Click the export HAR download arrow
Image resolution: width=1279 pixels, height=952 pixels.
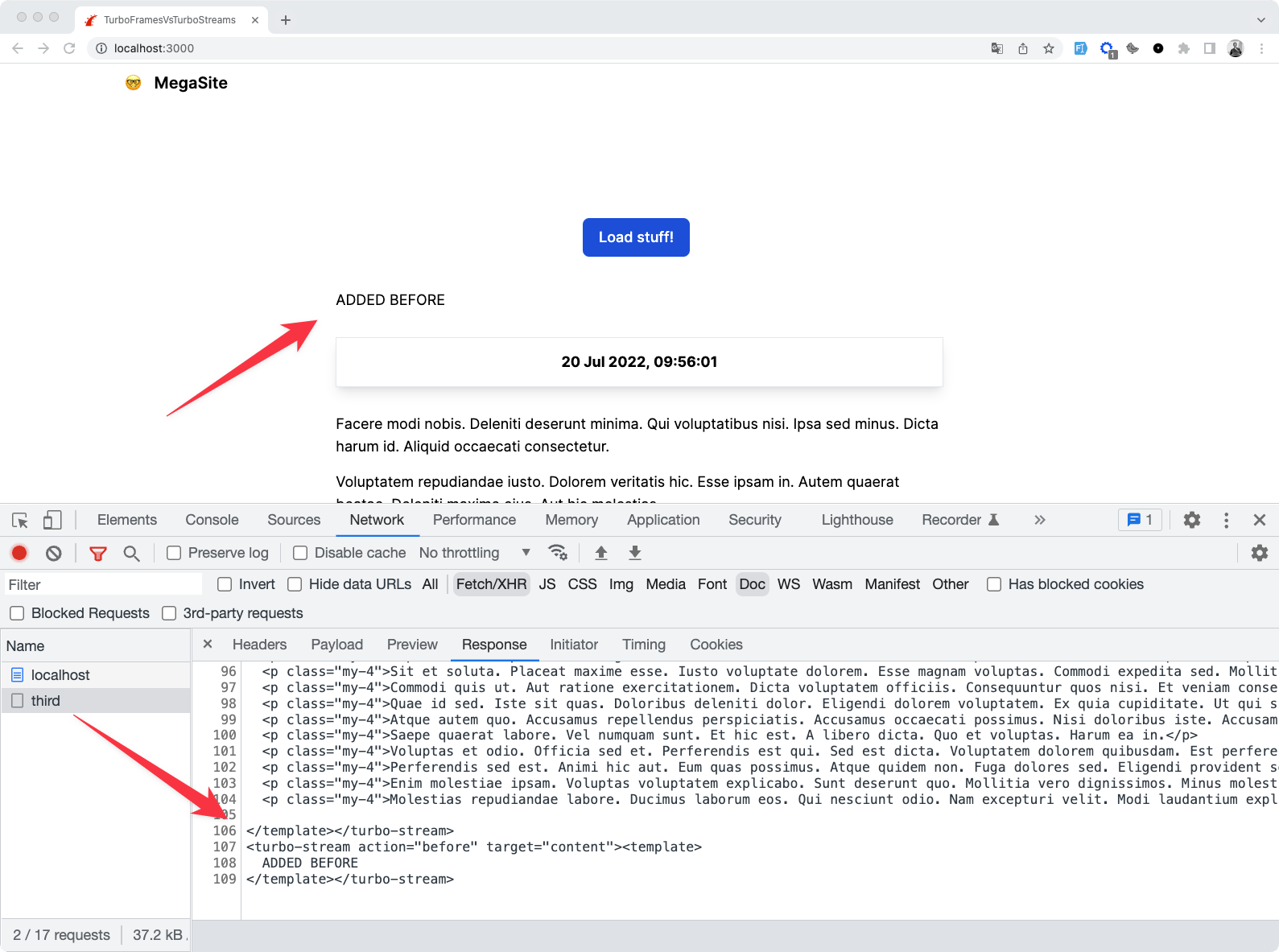coord(635,553)
